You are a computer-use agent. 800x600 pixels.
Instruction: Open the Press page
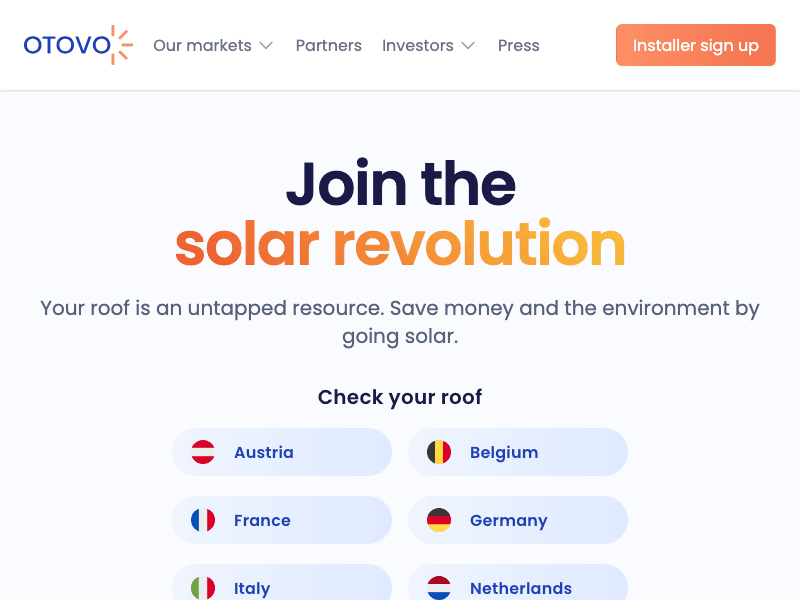pos(518,45)
